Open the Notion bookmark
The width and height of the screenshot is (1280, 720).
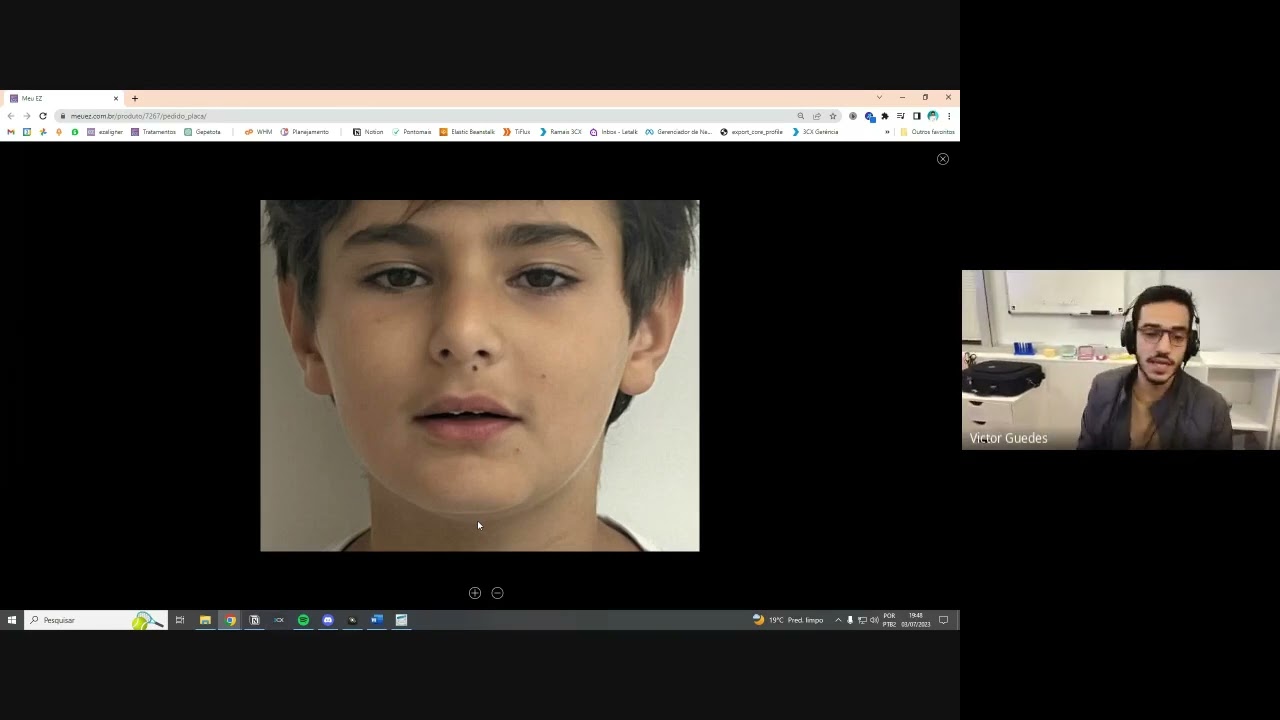(x=368, y=132)
